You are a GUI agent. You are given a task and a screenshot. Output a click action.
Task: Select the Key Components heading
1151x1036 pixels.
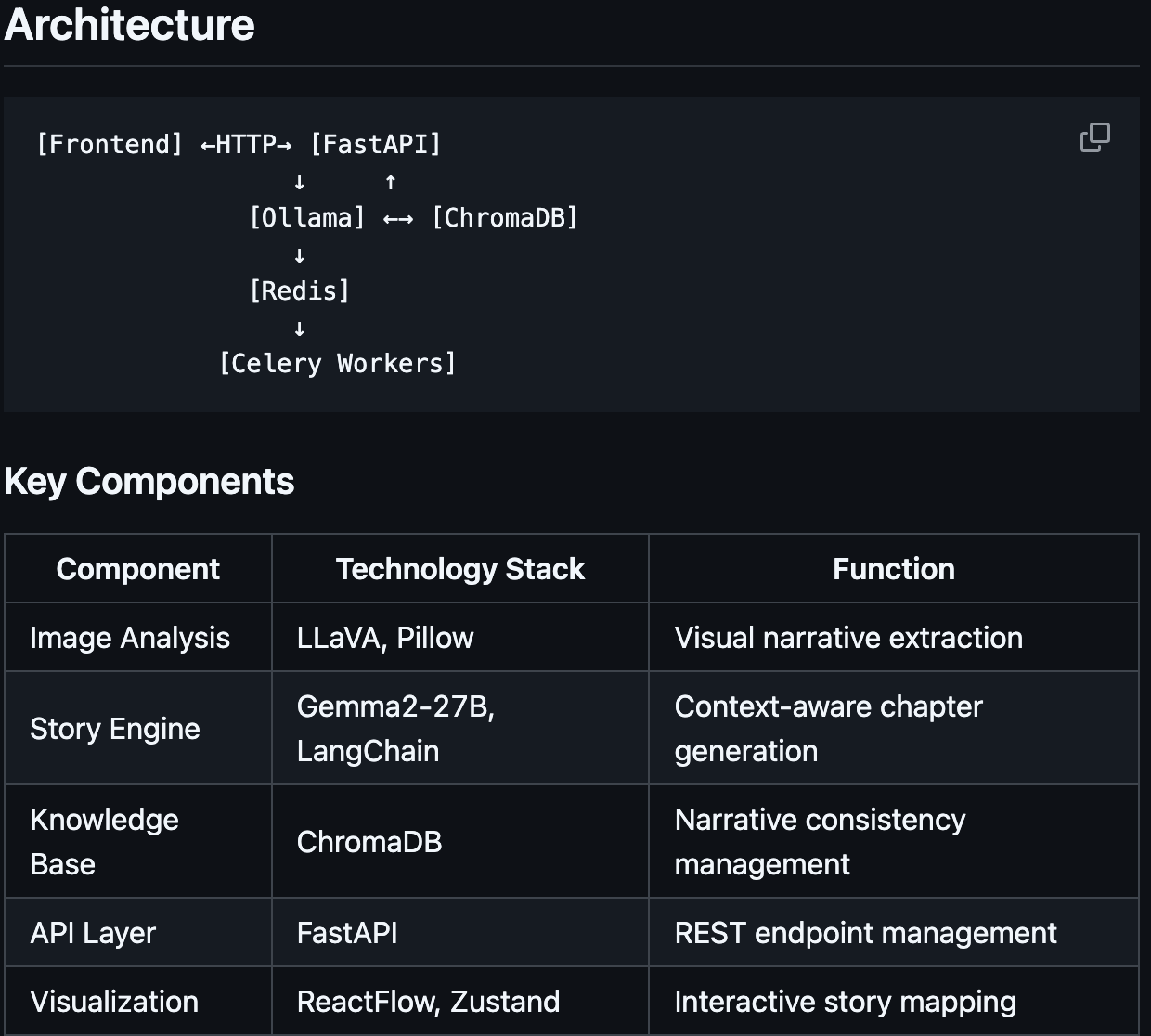pos(149,481)
